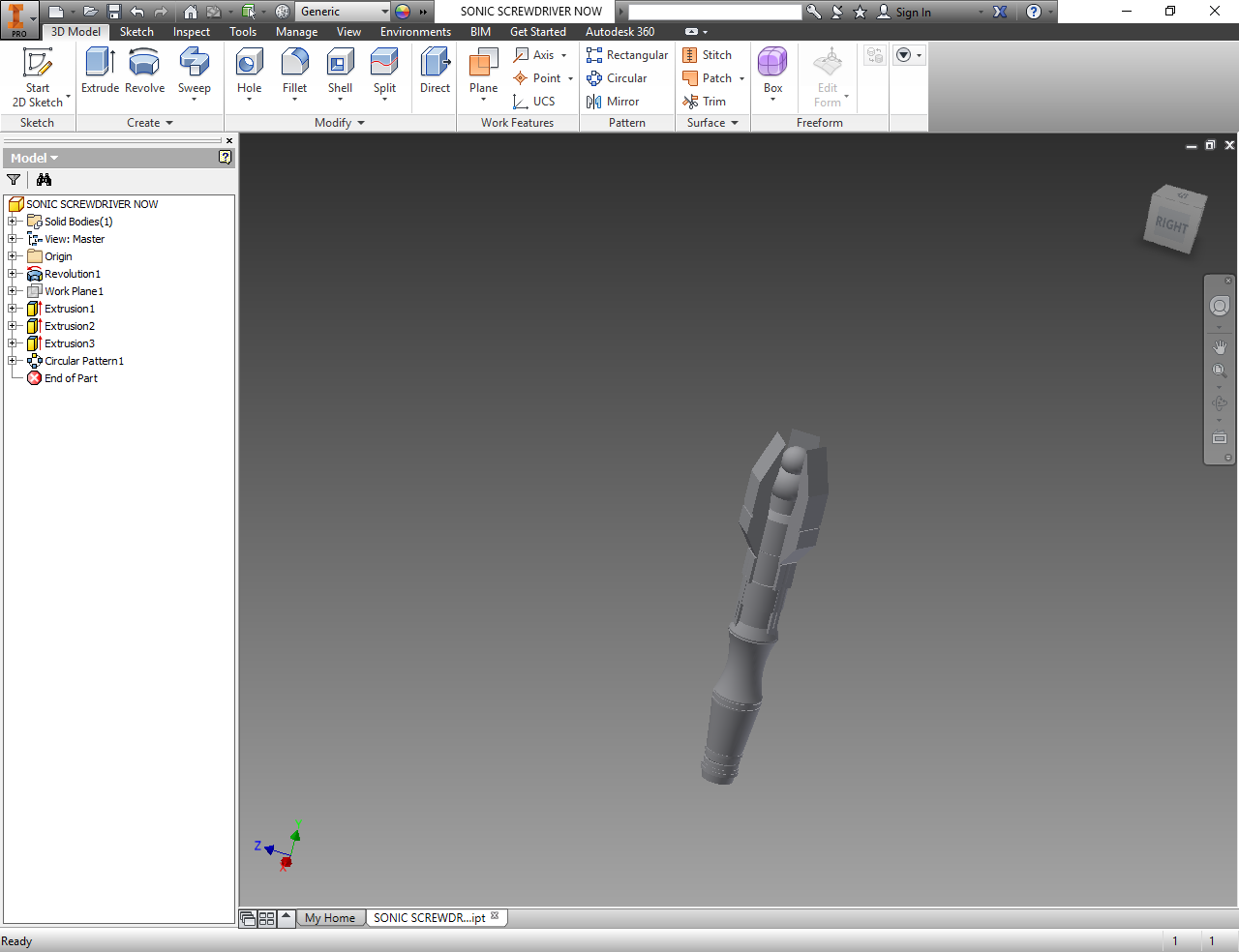Select the Revolve tool
Image resolution: width=1239 pixels, height=952 pixels.
(x=144, y=72)
